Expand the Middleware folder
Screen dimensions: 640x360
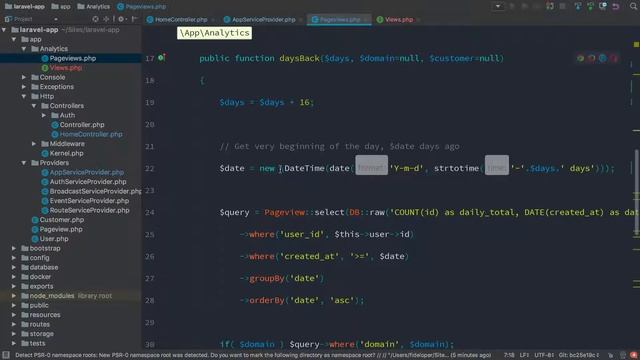(34, 144)
